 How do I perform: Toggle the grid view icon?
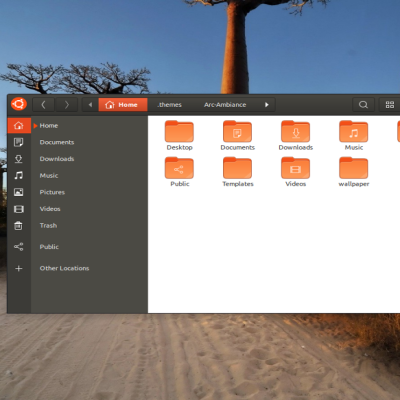390,105
